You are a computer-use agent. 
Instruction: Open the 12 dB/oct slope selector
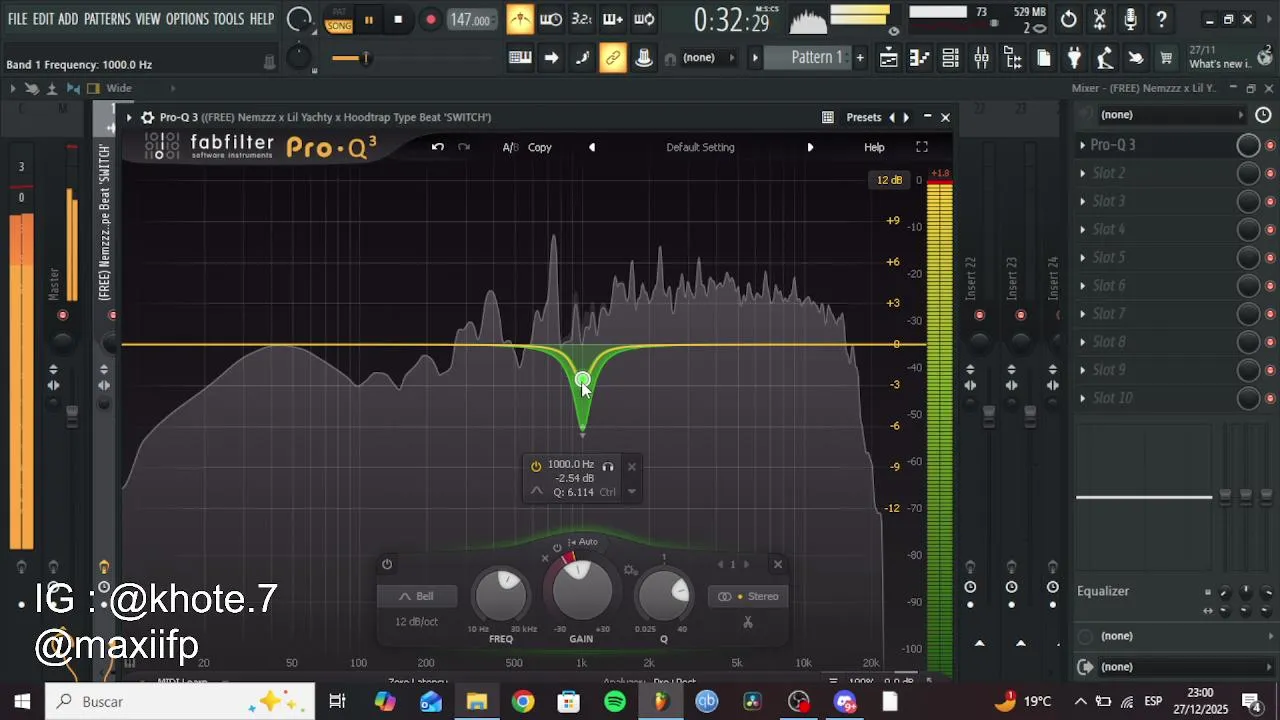pos(416,621)
